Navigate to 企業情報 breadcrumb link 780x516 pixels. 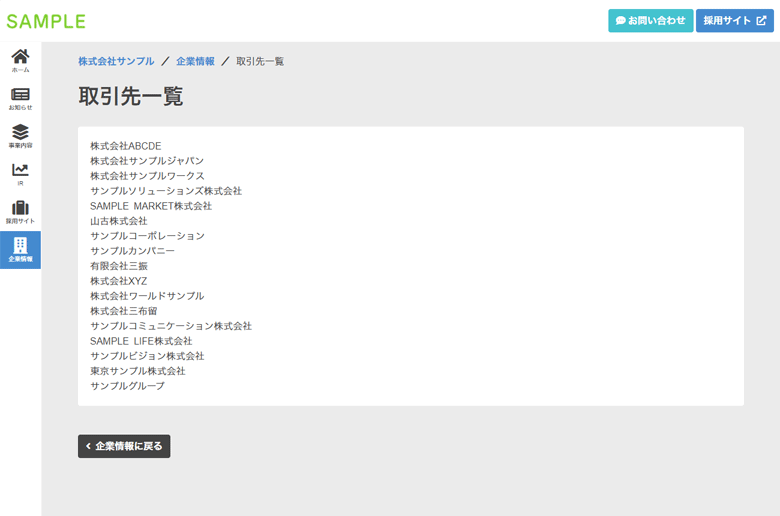(x=195, y=62)
